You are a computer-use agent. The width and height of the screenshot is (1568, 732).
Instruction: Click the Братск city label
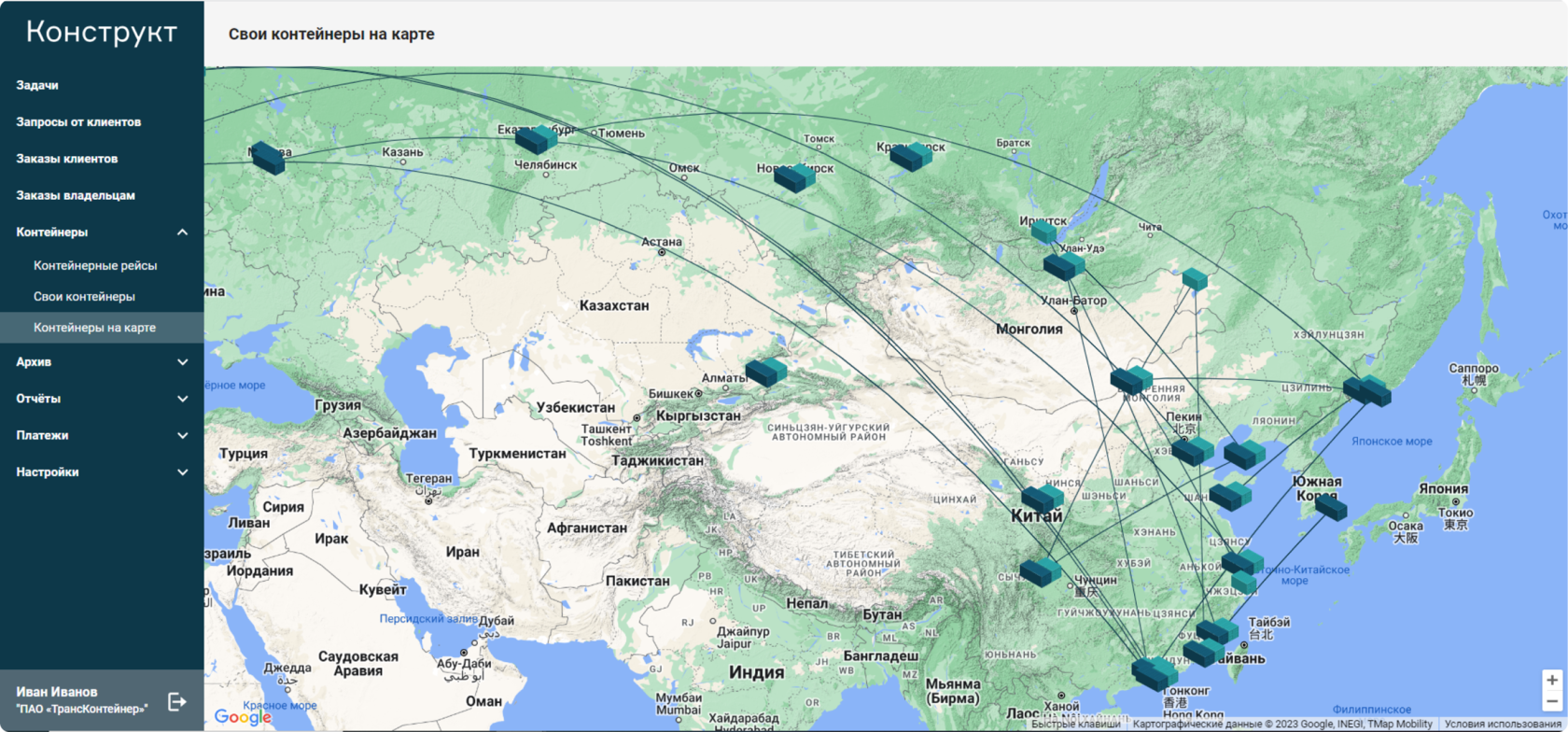[1013, 143]
